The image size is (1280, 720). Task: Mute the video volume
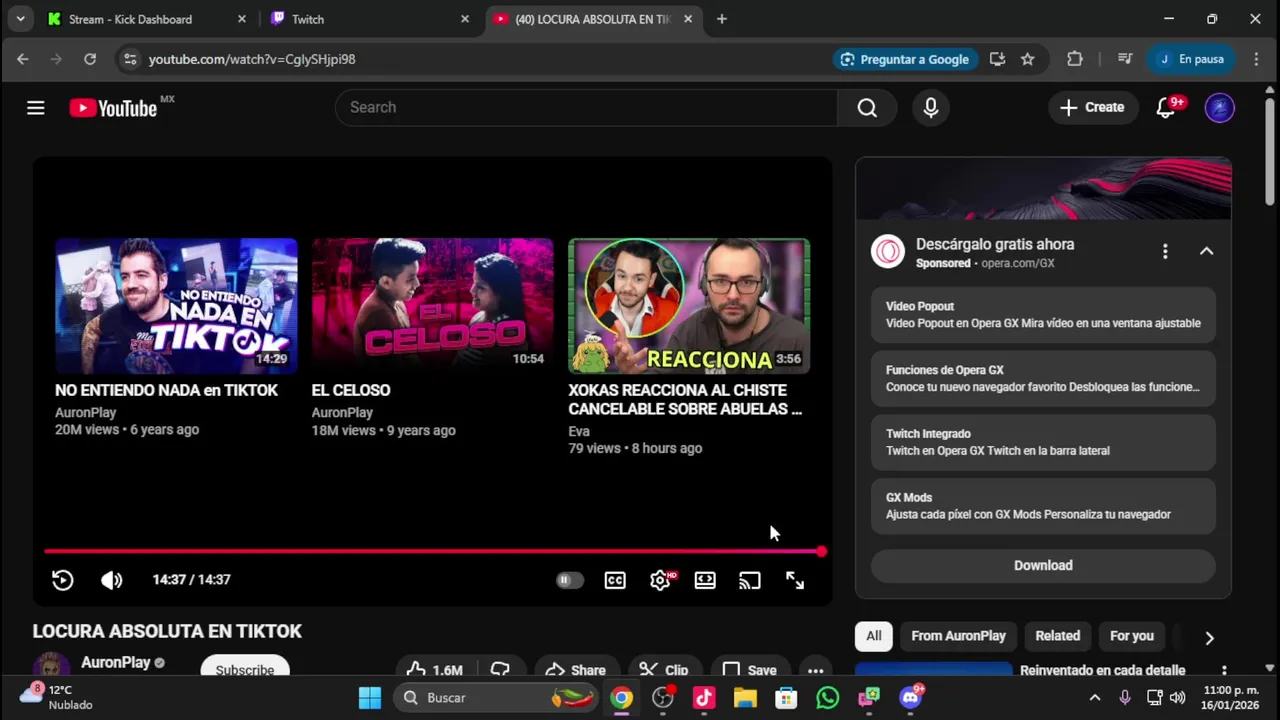pyautogui.click(x=111, y=580)
